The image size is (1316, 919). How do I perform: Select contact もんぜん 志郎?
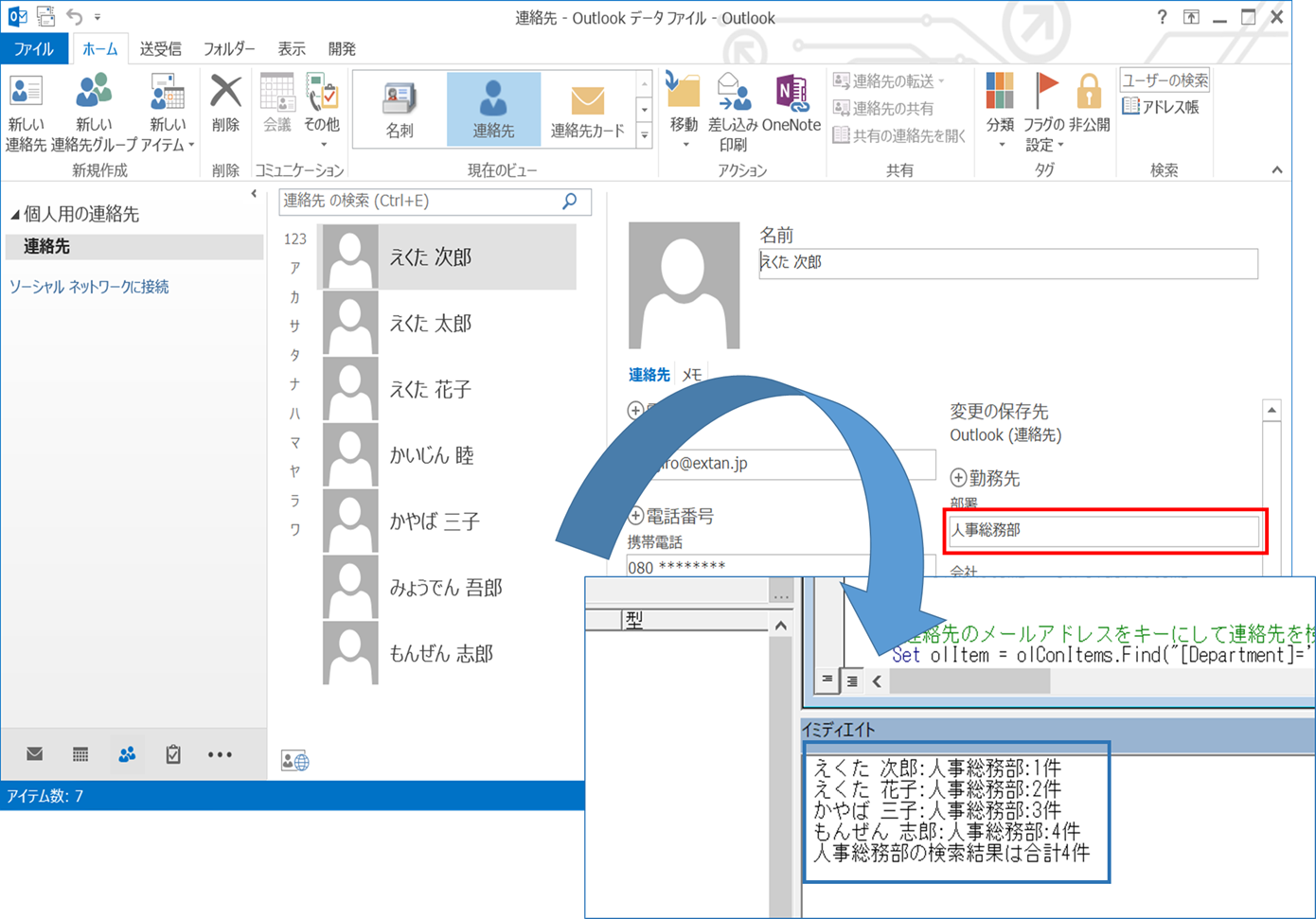coord(448,654)
